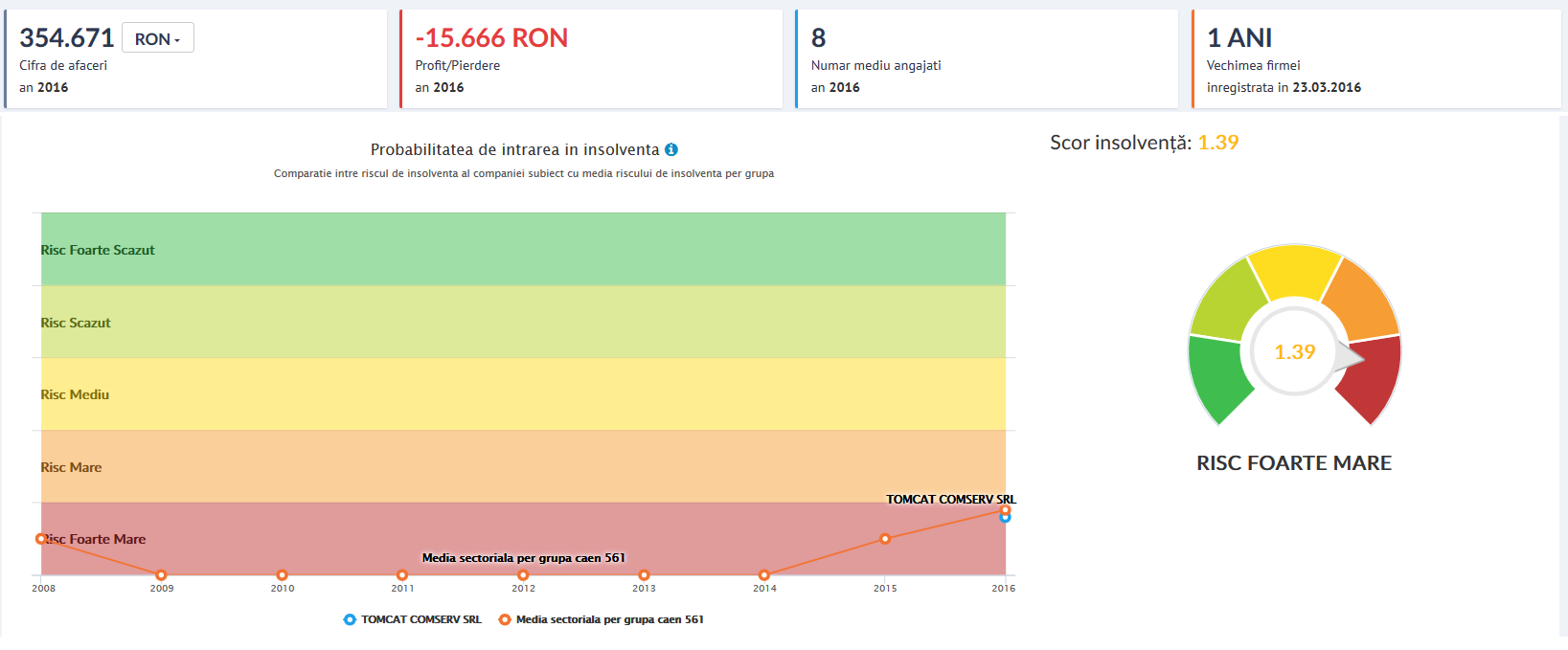Click the blue 2016 TOMCAT data point
The width and height of the screenshot is (1568, 650).
point(1005,518)
